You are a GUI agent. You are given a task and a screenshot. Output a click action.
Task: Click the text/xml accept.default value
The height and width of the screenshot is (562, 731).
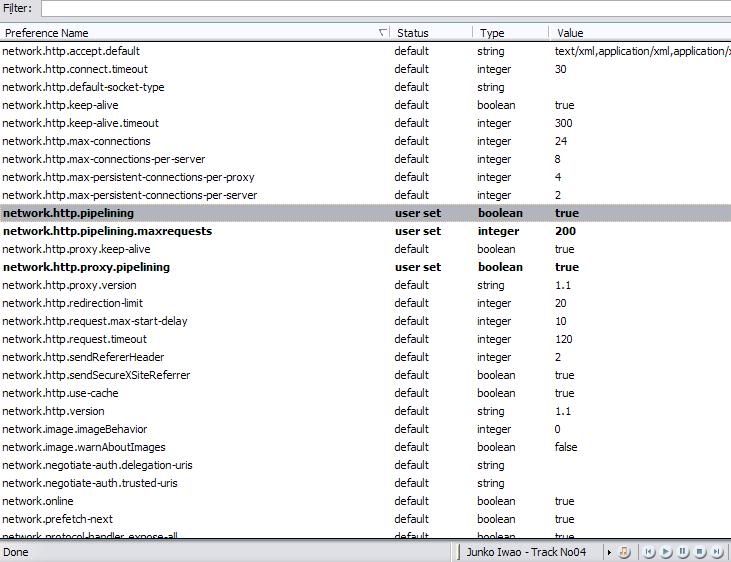(x=642, y=51)
